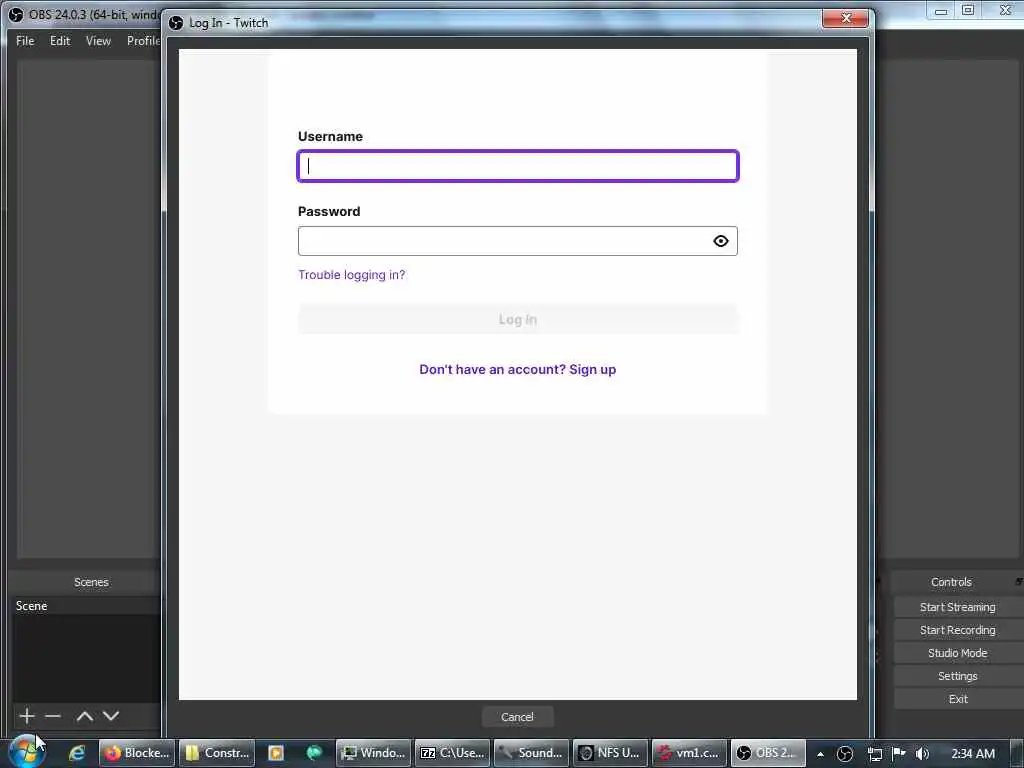The image size is (1024, 768).
Task: Switch to Windo... taskbar window
Action: 374,753
